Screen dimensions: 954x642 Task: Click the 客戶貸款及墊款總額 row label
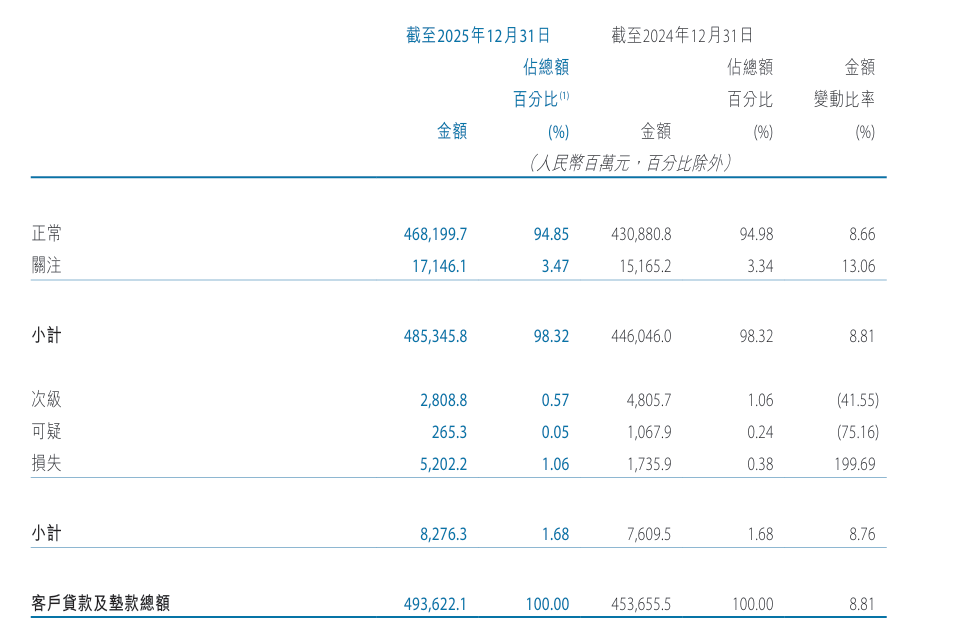click(x=100, y=603)
